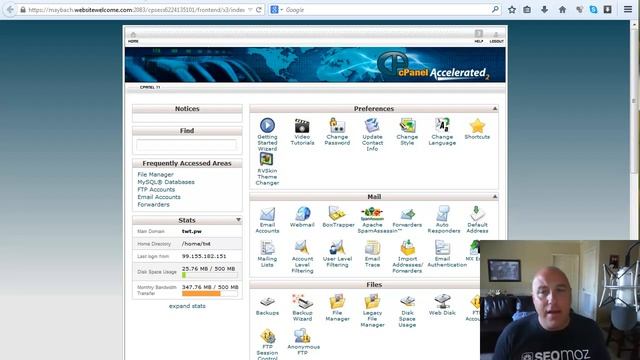The width and height of the screenshot is (640, 360).
Task: Open Mailing Lists
Action: (267, 248)
